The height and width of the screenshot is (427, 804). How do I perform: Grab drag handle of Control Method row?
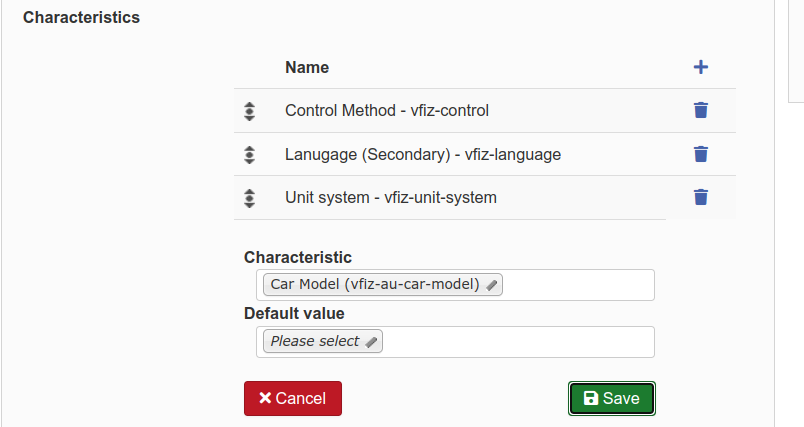(x=250, y=111)
